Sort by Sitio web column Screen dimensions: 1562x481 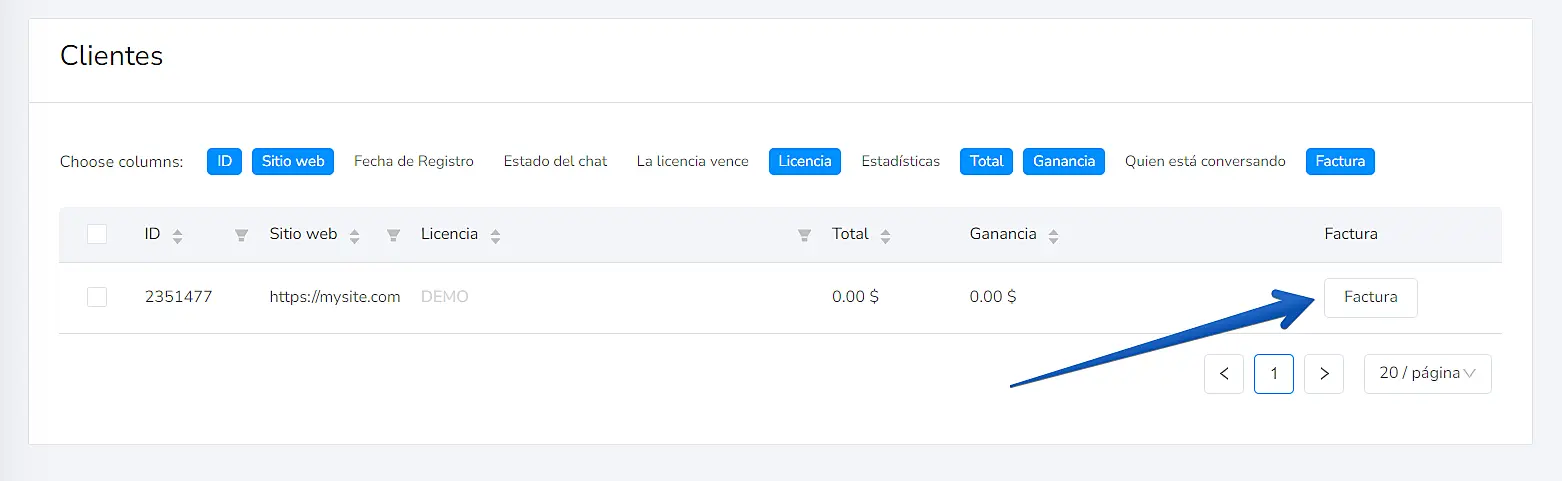coord(354,236)
